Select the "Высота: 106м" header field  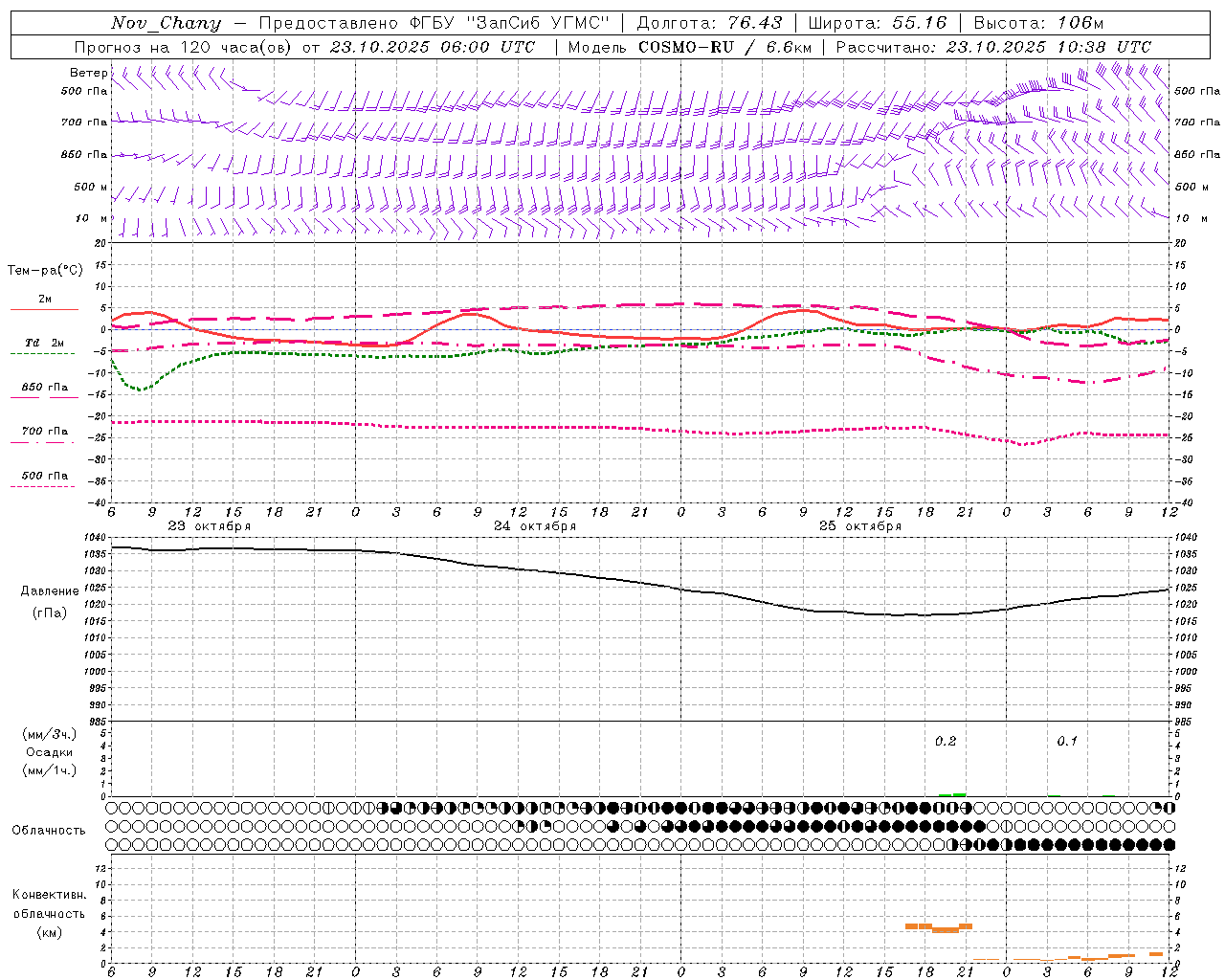click(x=1038, y=23)
